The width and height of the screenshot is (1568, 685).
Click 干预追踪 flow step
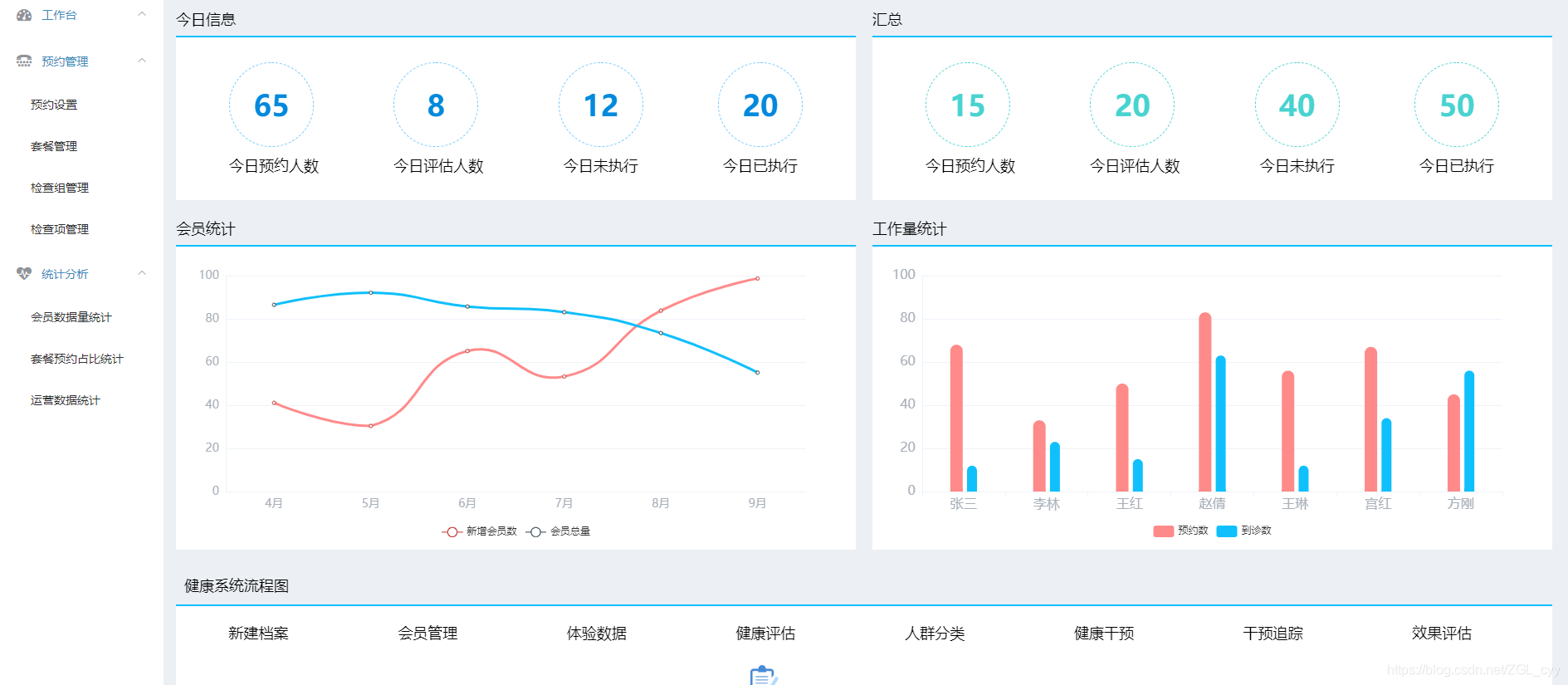point(1272,634)
